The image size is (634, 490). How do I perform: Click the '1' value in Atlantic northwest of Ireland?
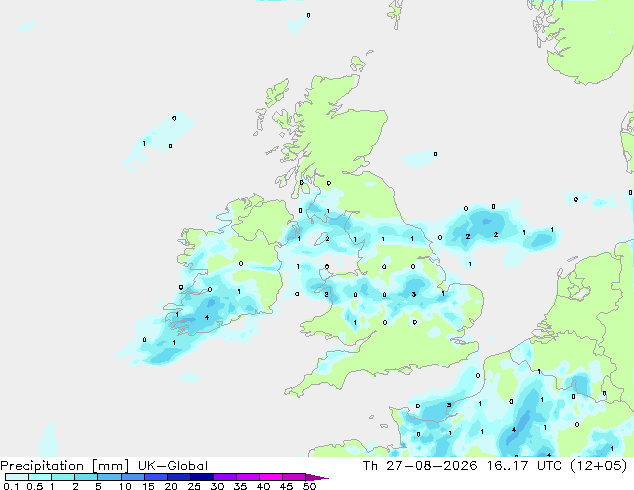144,144
